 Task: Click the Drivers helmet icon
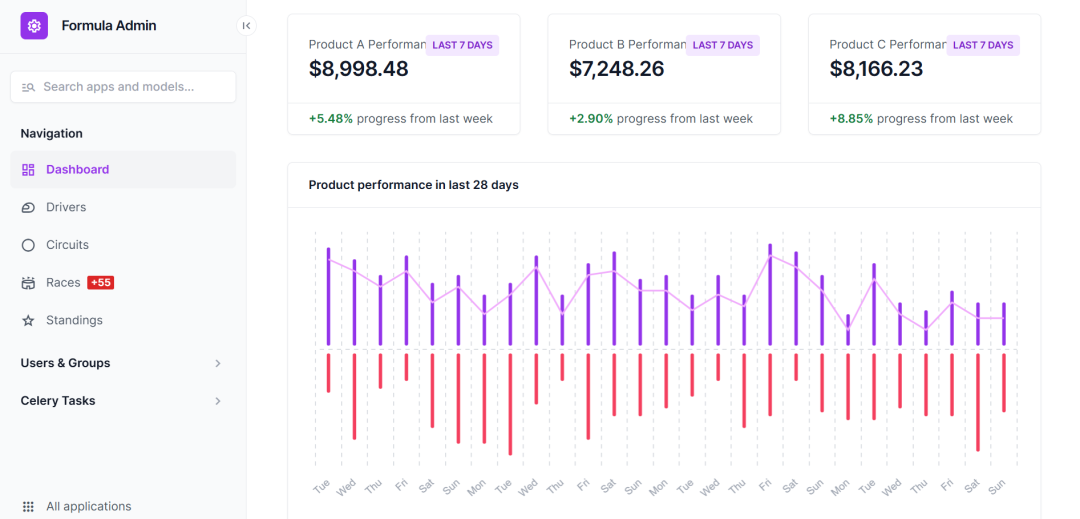28,207
